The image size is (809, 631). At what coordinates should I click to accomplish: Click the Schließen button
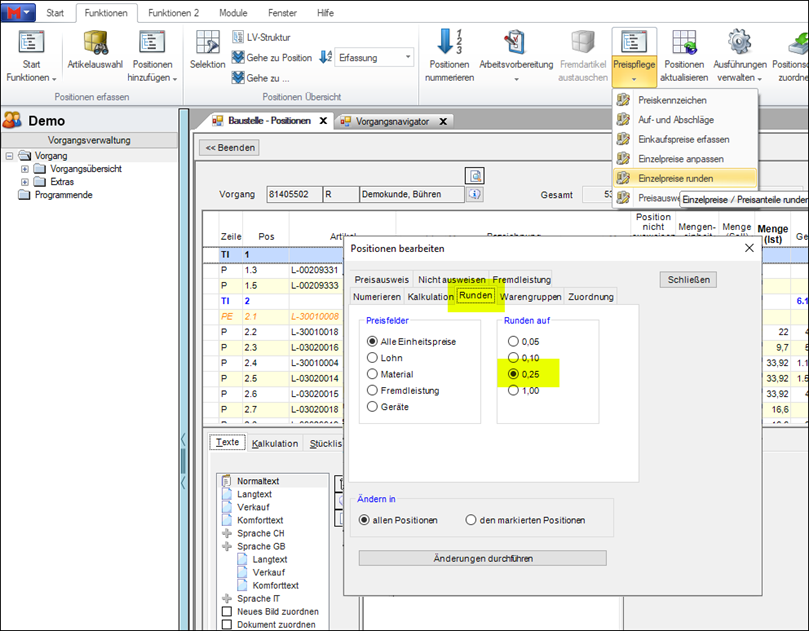(x=688, y=280)
